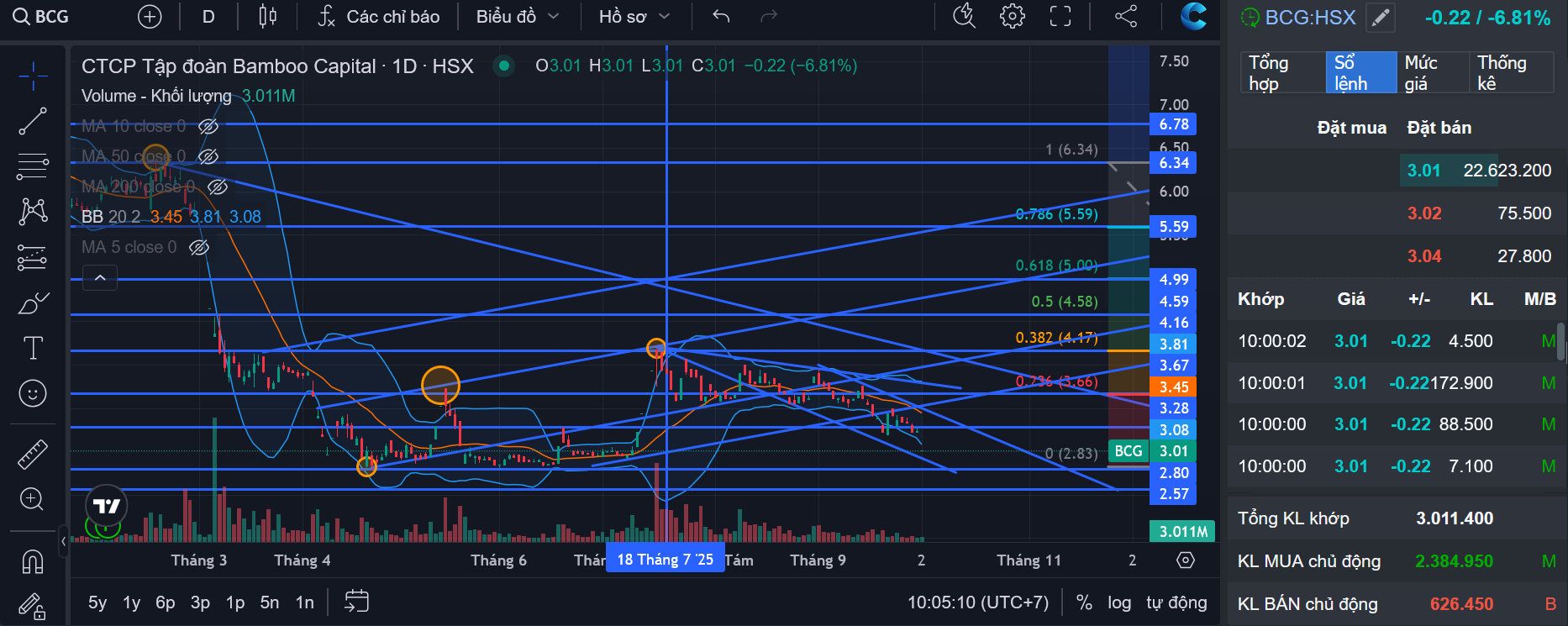
Task: Open the blue C logo in chart header
Action: [1193, 16]
